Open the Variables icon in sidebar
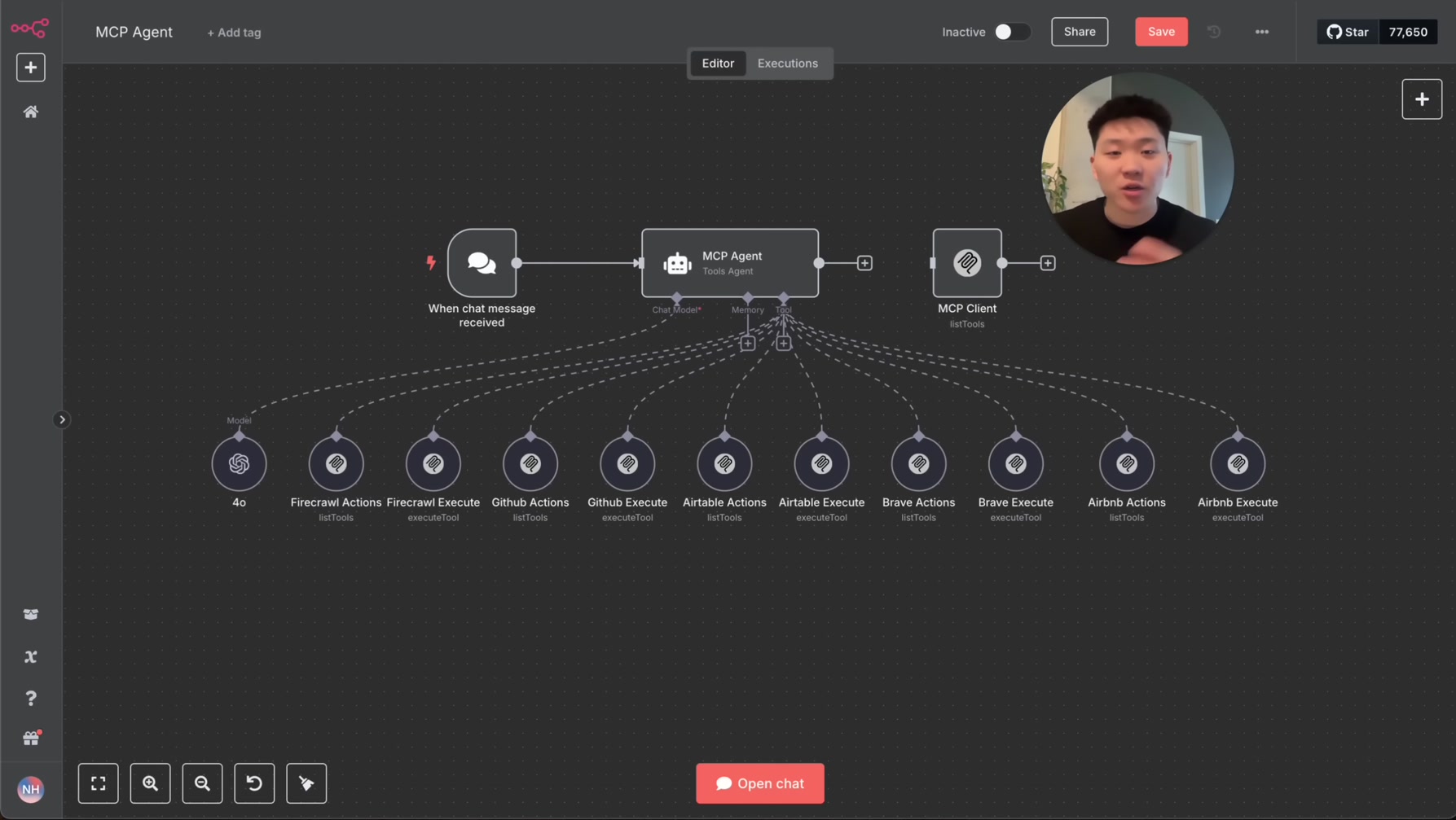 (31, 657)
